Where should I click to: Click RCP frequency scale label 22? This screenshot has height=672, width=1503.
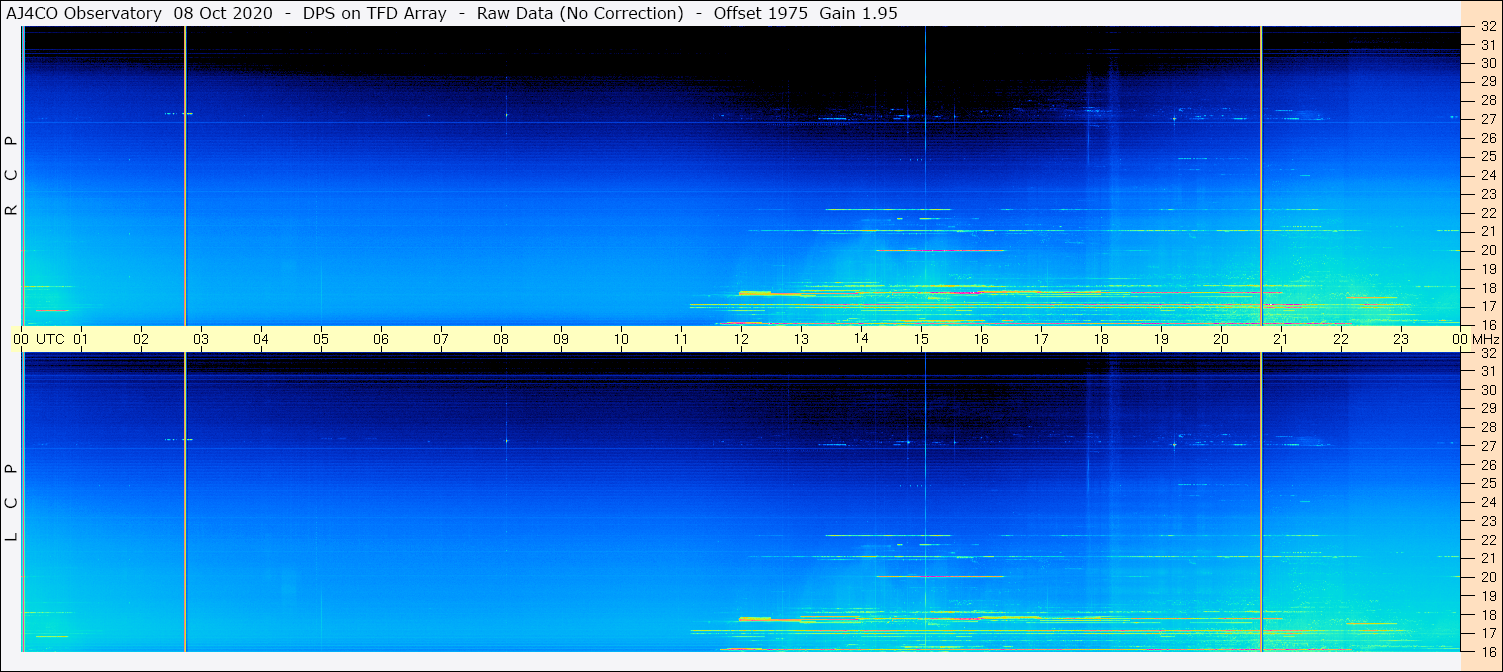click(x=1487, y=213)
